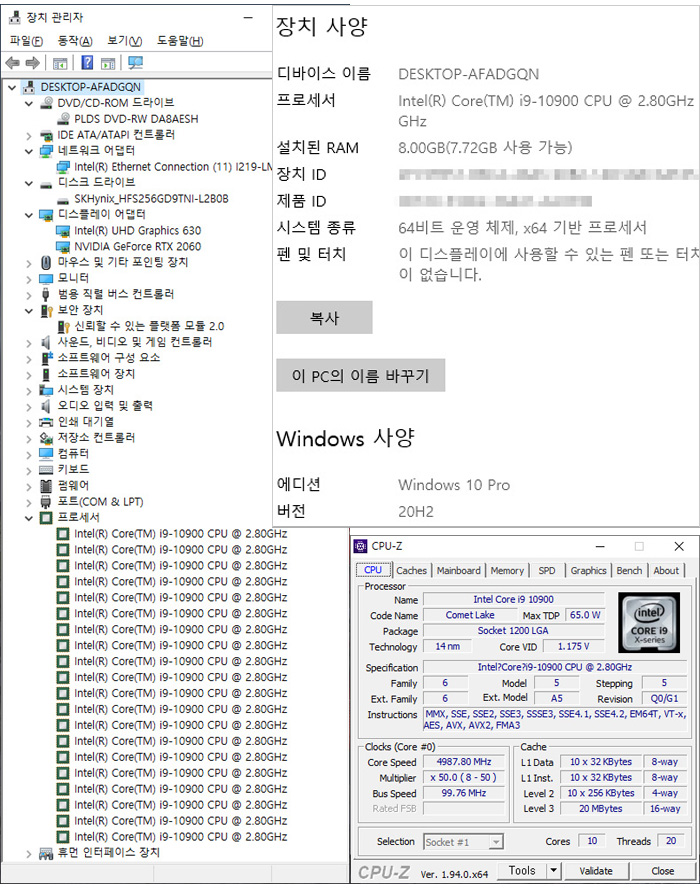Click the 복사 button

(x=324, y=318)
